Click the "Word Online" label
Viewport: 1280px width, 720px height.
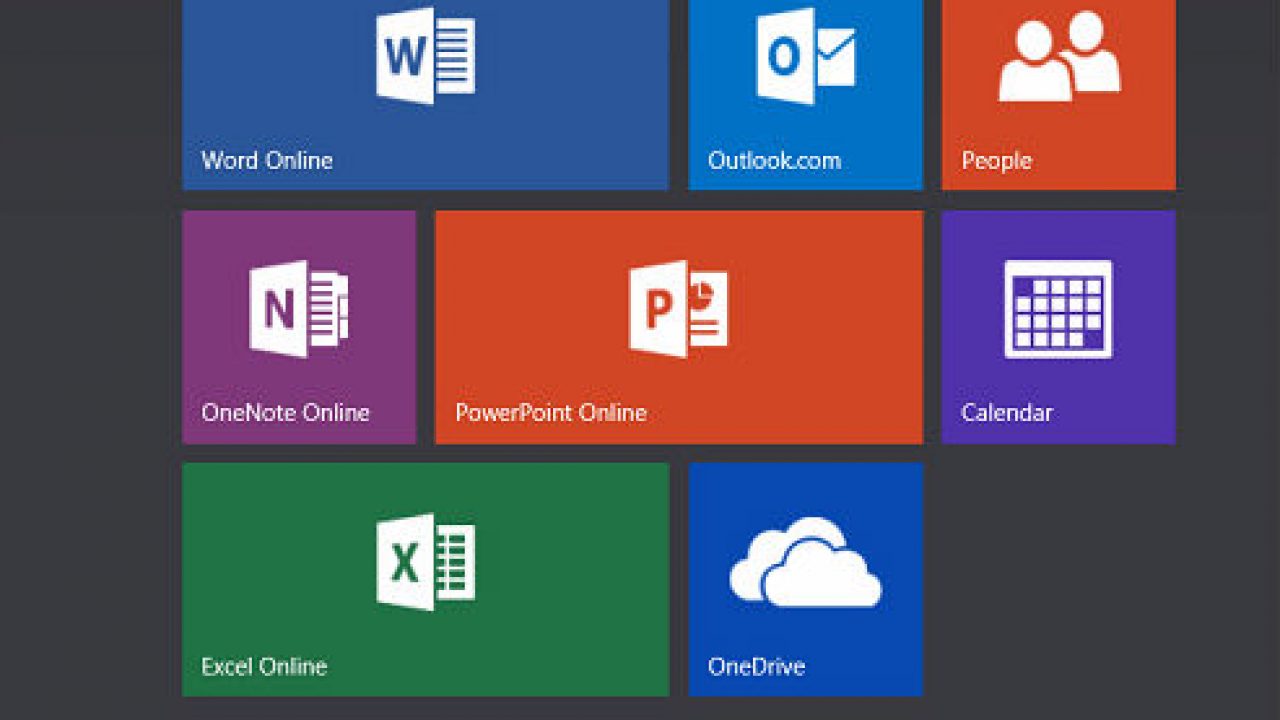267,160
